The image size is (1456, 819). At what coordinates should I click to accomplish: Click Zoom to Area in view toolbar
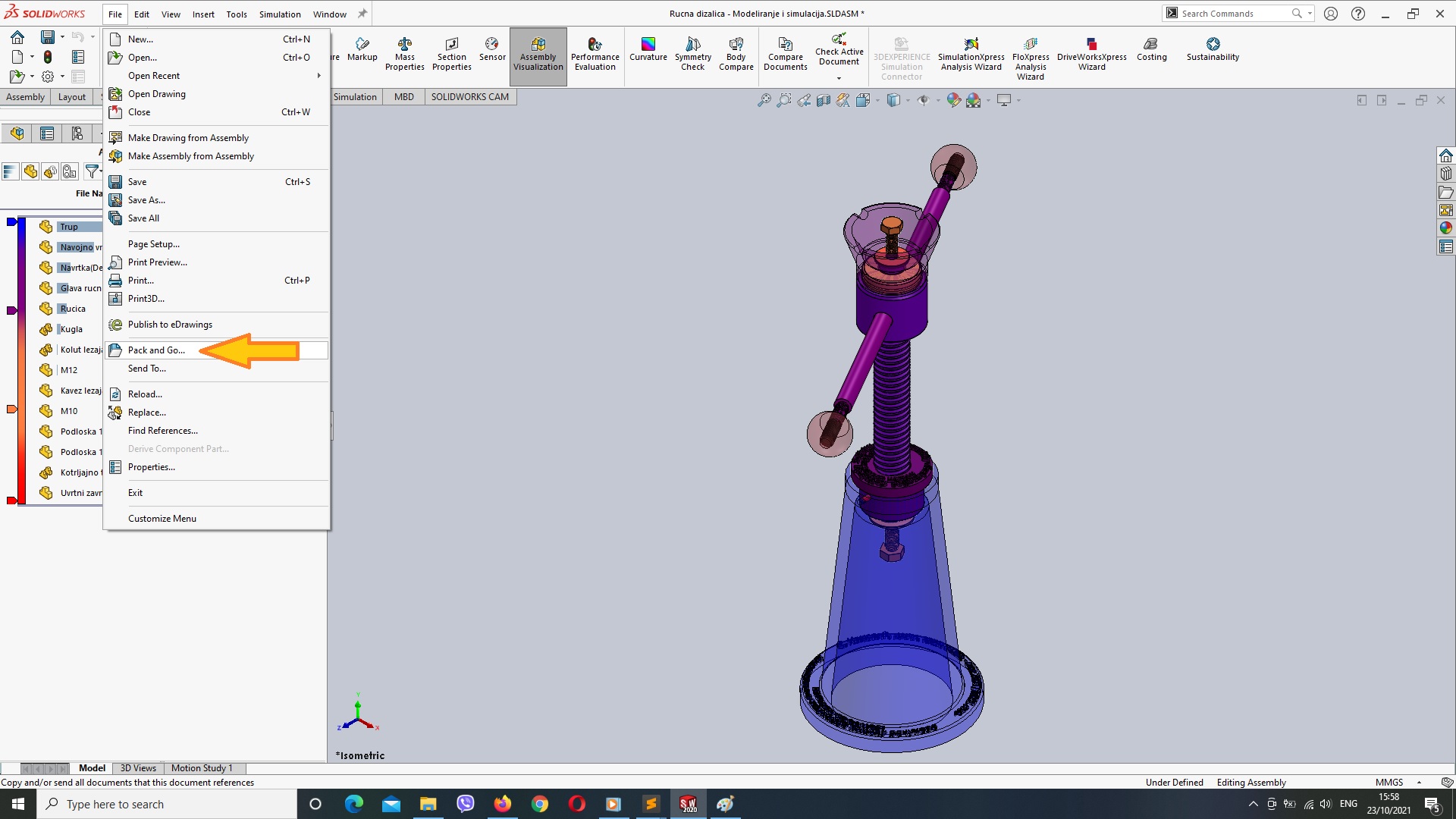[783, 100]
